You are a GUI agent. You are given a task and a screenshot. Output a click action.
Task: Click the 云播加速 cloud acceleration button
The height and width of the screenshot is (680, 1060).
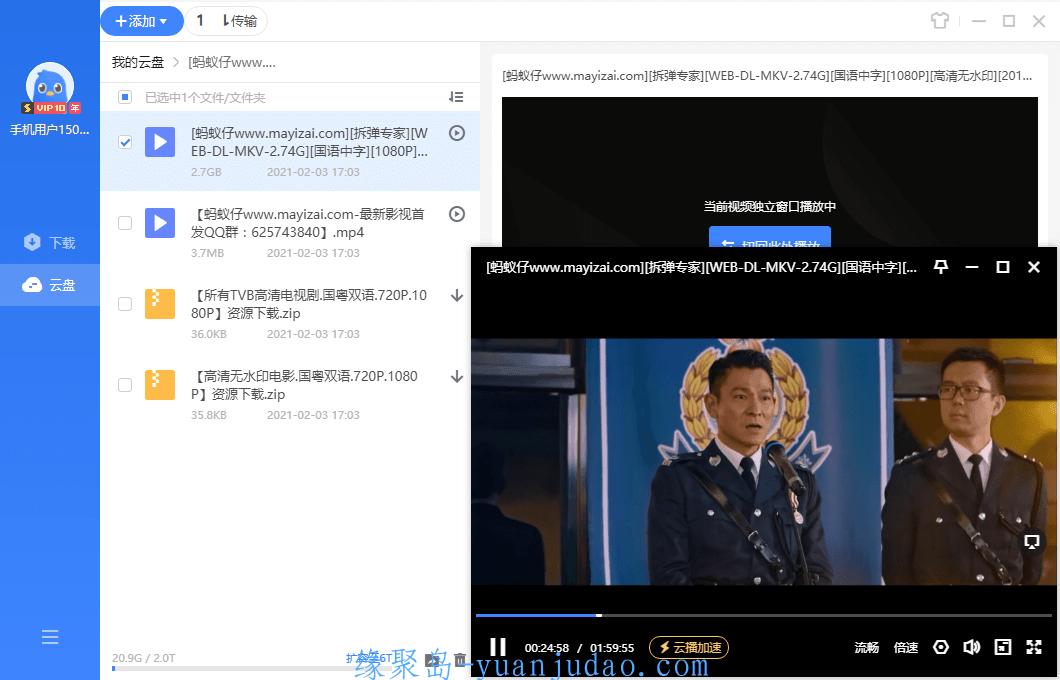tap(689, 648)
